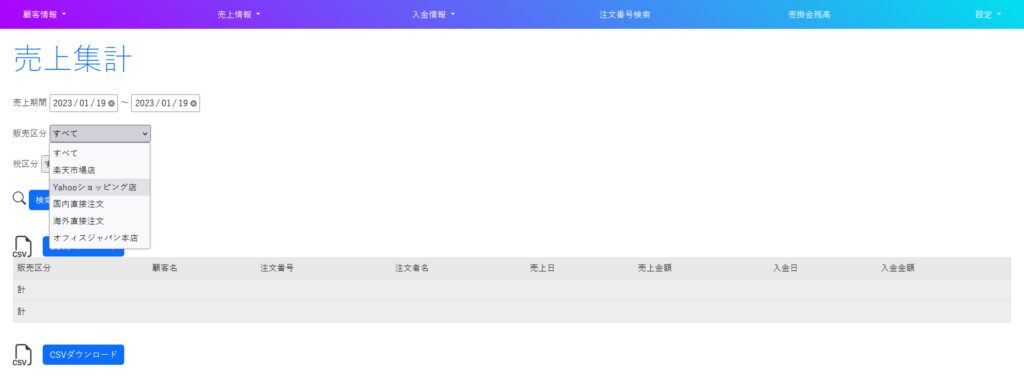Clear the end date with its x icon
This screenshot has width=1024, height=392.
(193, 103)
